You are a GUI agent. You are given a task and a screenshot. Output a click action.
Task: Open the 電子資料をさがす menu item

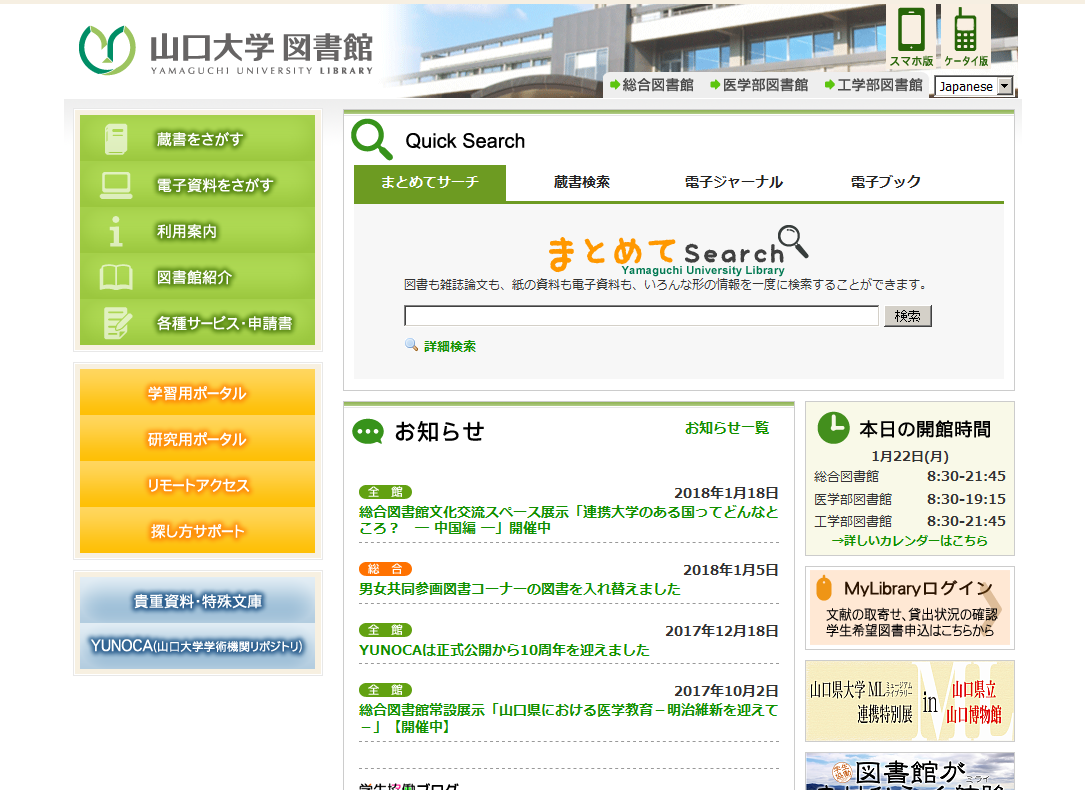point(197,185)
